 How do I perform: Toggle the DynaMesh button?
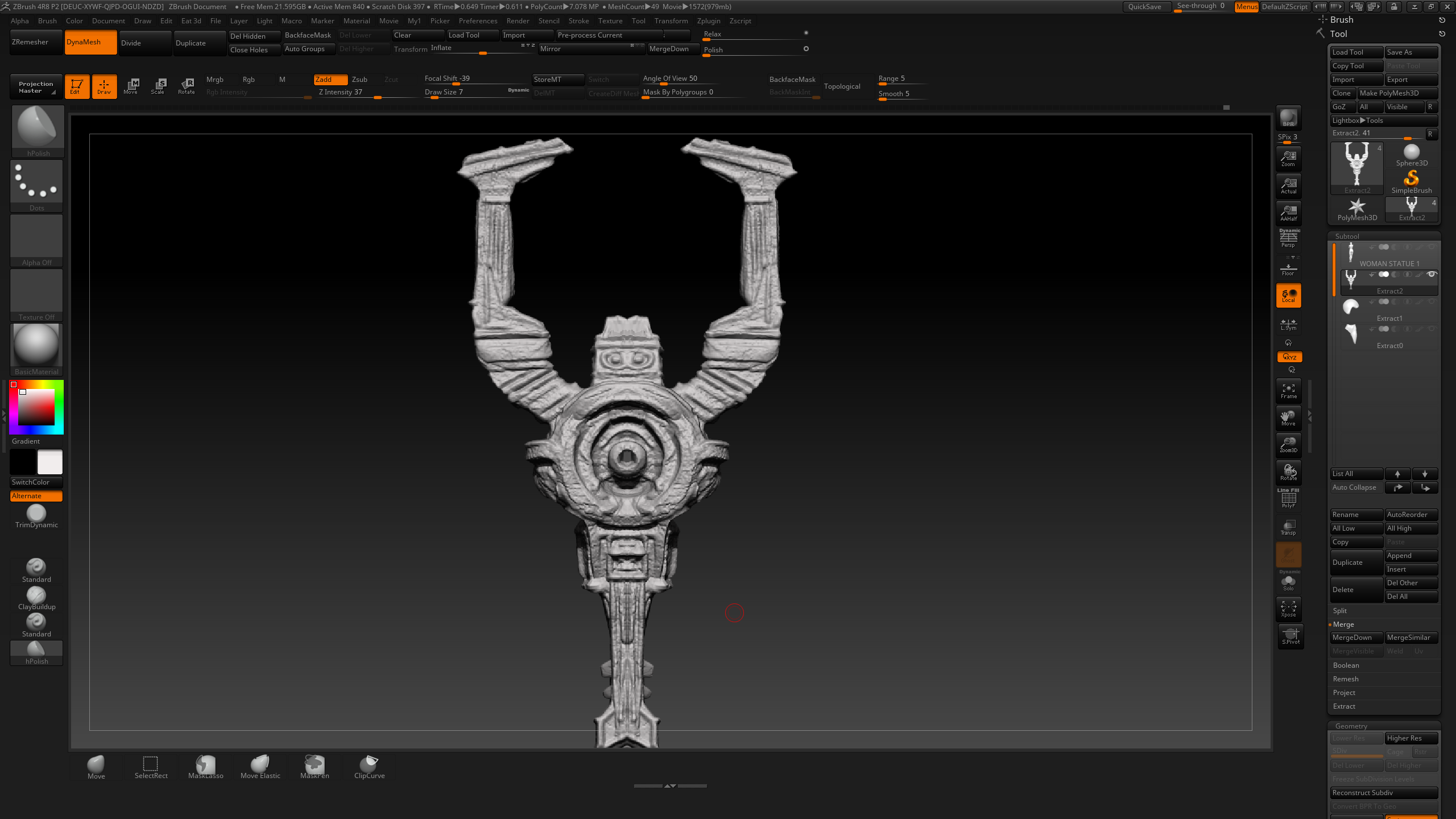(90, 43)
